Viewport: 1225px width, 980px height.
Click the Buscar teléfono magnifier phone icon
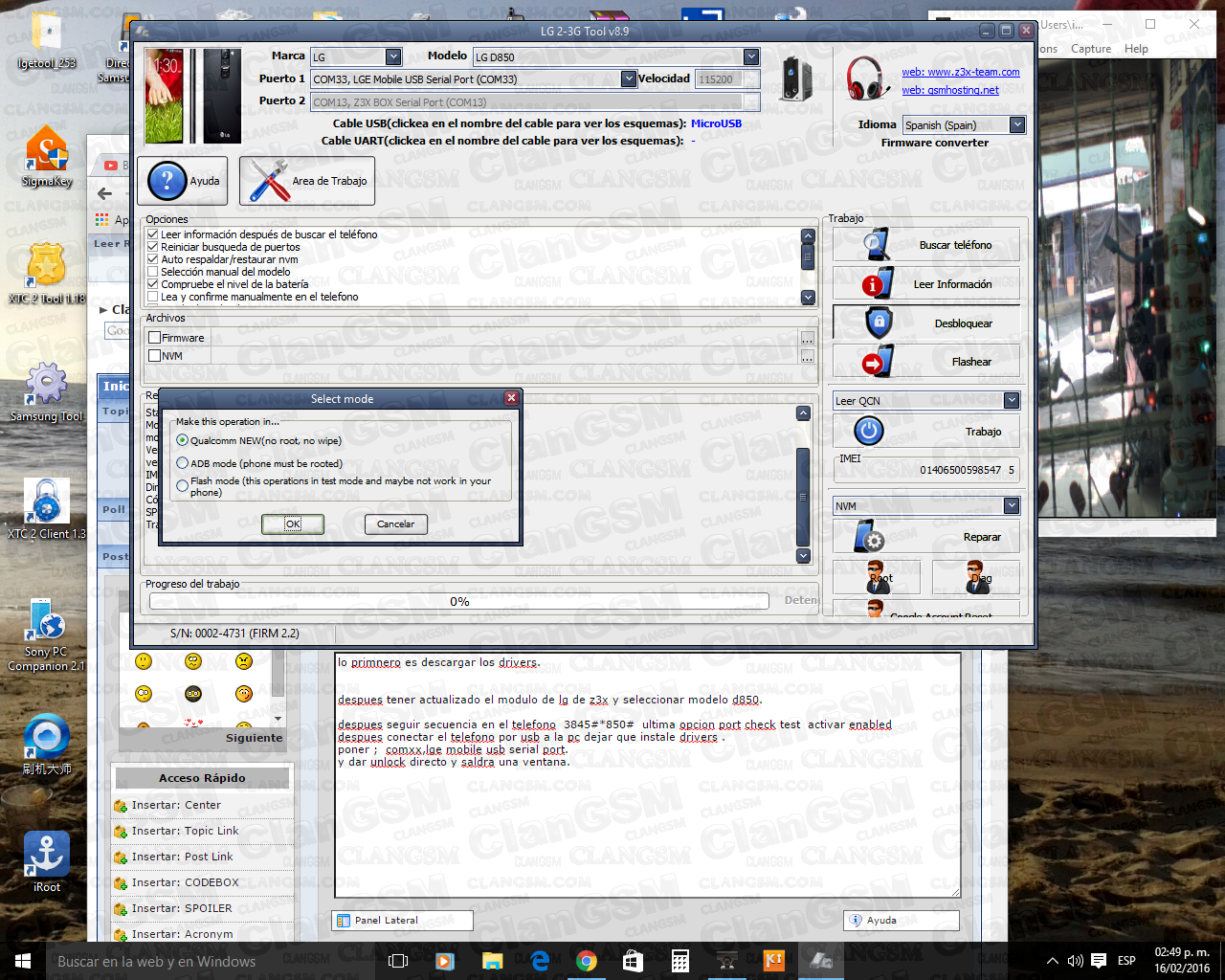click(x=877, y=244)
